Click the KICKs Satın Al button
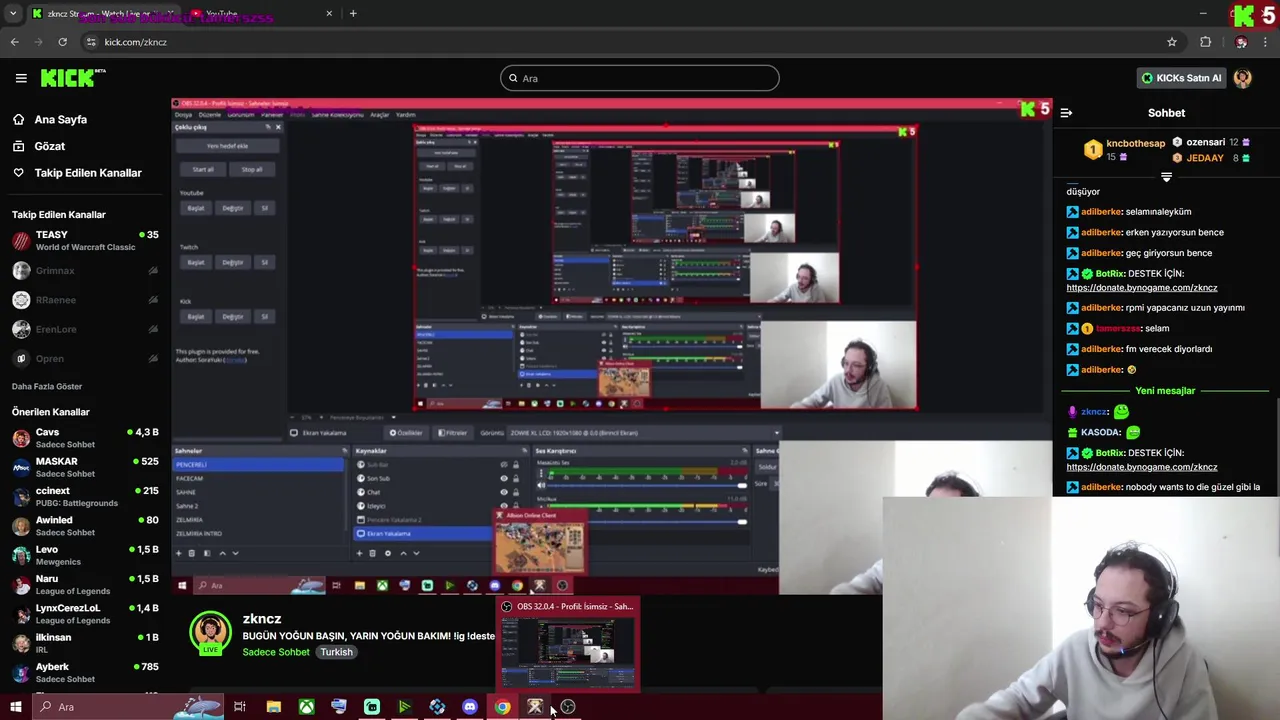Viewport: 1280px width, 720px height. pyautogui.click(x=1183, y=78)
